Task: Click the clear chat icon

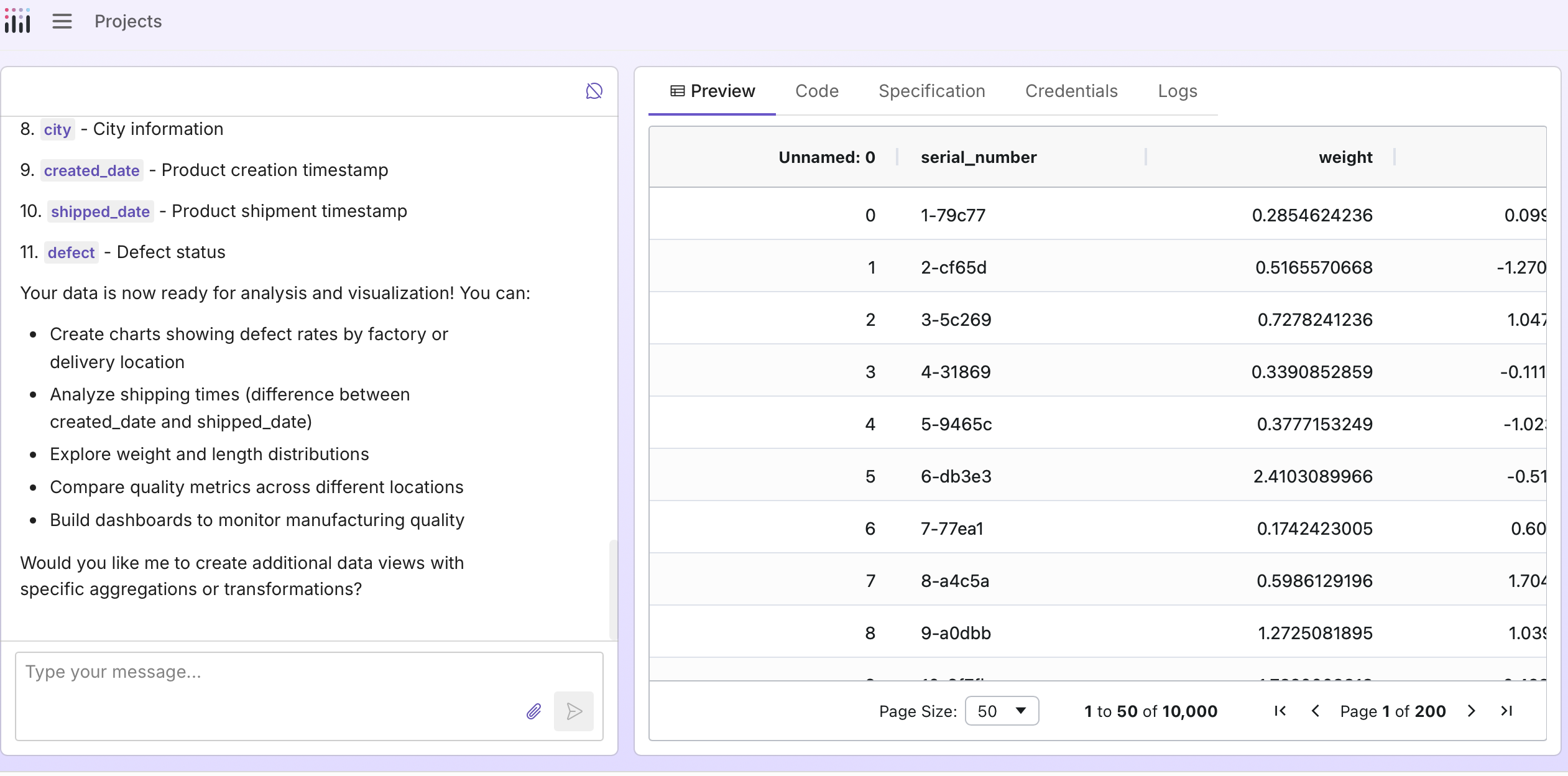Action: pos(594,91)
